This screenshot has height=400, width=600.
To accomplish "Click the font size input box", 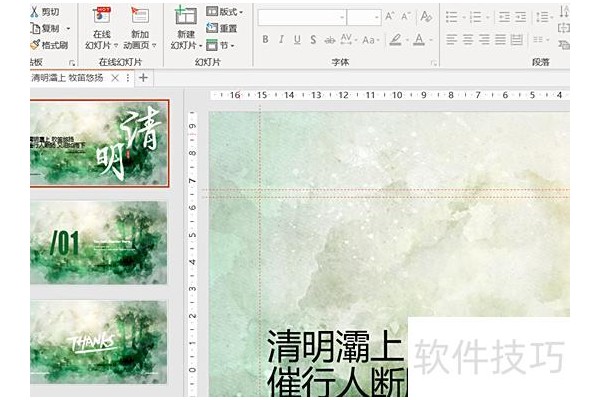I will coord(364,17).
